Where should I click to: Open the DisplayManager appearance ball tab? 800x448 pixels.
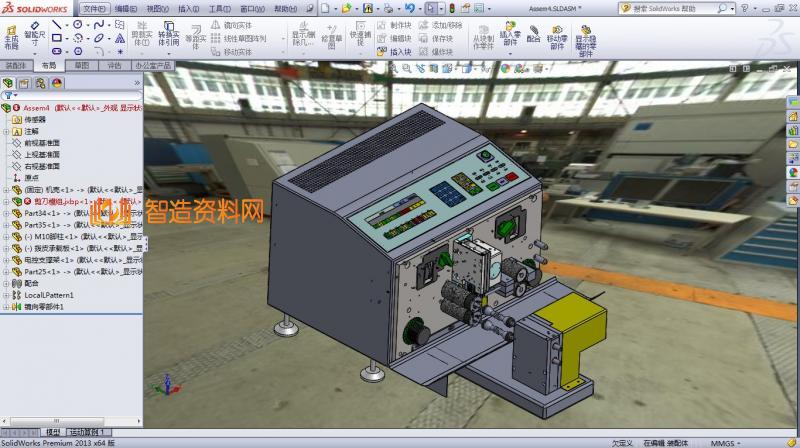click(x=56, y=83)
